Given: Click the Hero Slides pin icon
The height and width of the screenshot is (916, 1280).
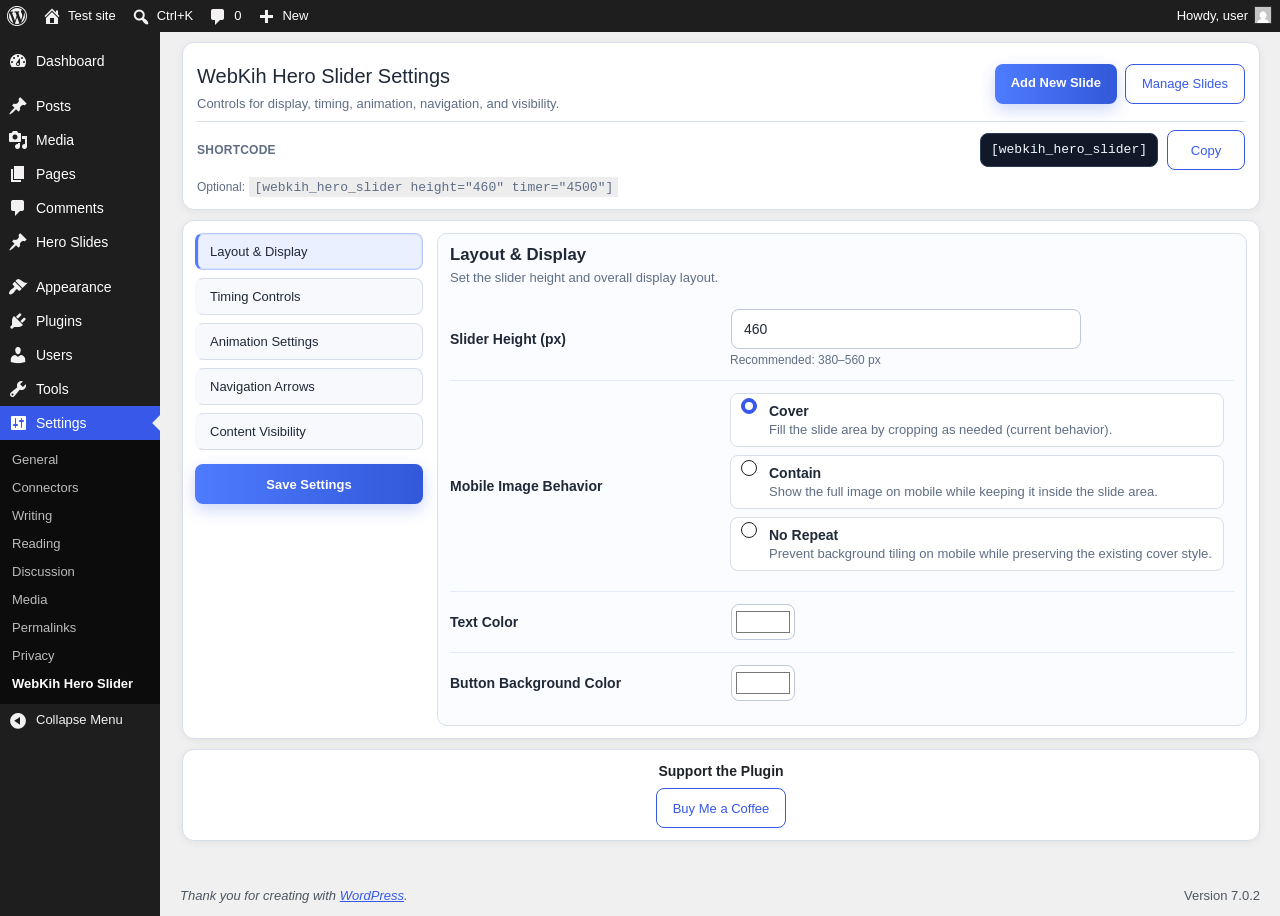Looking at the screenshot, I should coord(18,242).
